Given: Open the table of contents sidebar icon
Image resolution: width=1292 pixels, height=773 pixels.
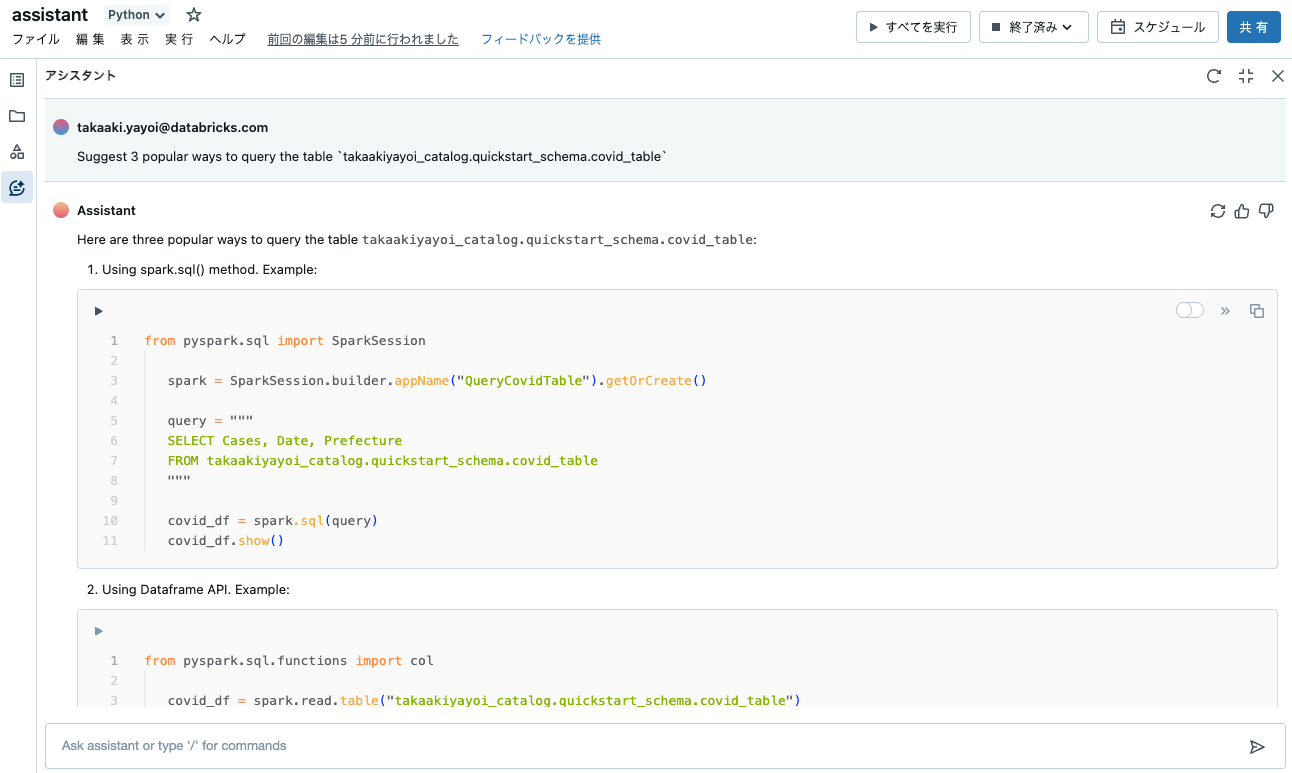Looking at the screenshot, I should (16, 79).
